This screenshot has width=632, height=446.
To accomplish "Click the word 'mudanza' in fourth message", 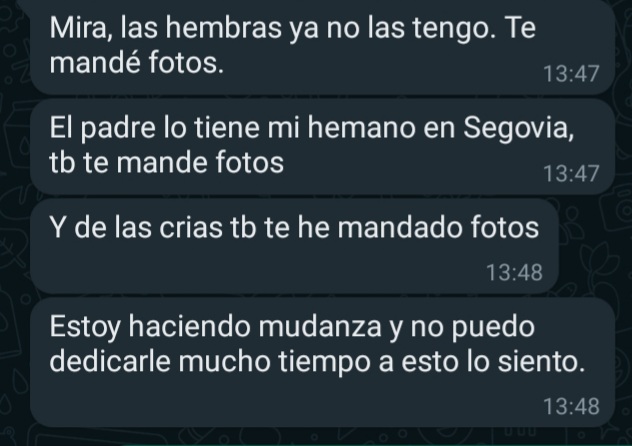I will pos(320,327).
